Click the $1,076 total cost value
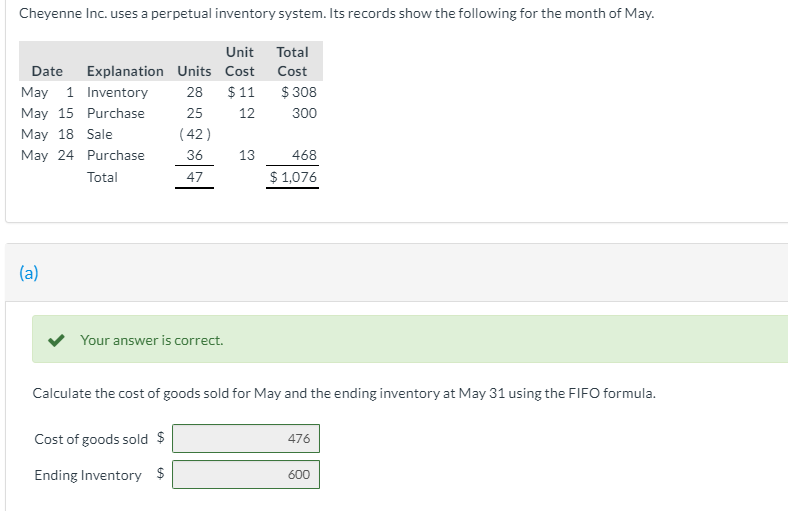The width and height of the screenshot is (788, 511). coord(294,177)
